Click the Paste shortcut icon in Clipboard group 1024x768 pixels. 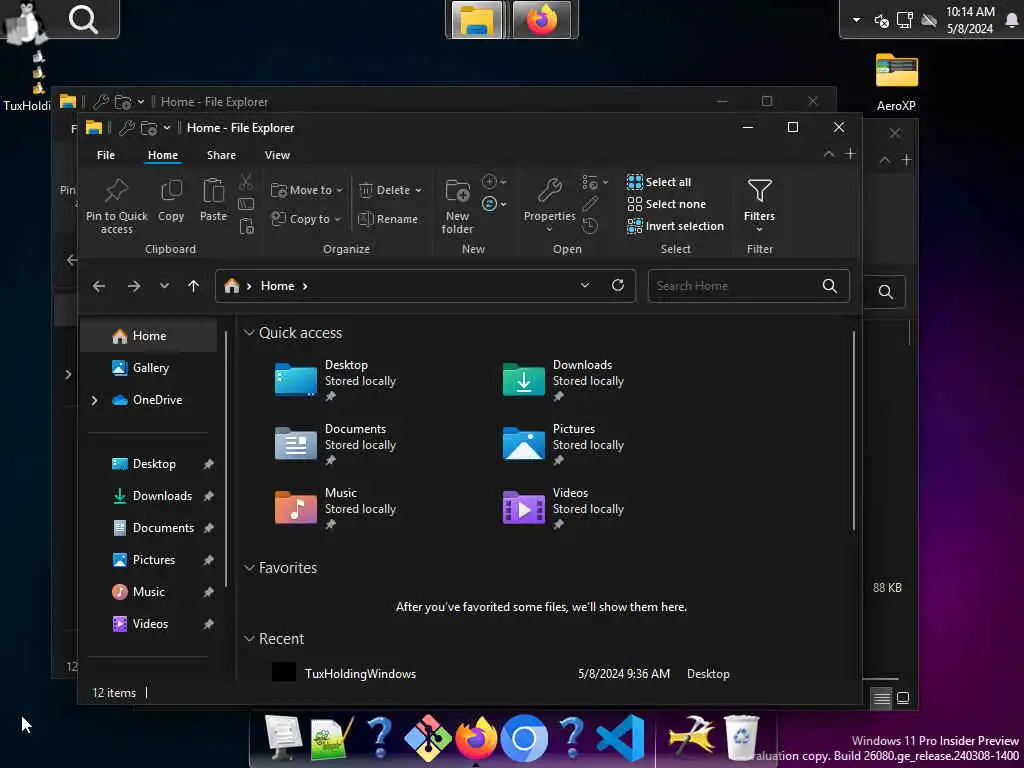coord(246,226)
